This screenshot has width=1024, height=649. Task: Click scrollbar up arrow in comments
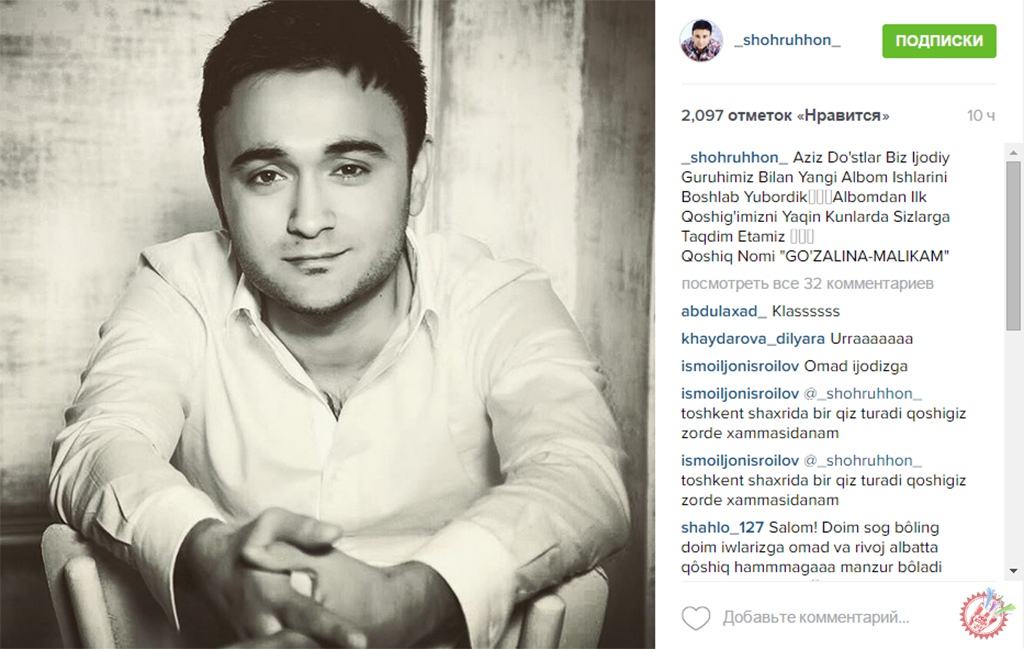[1013, 153]
